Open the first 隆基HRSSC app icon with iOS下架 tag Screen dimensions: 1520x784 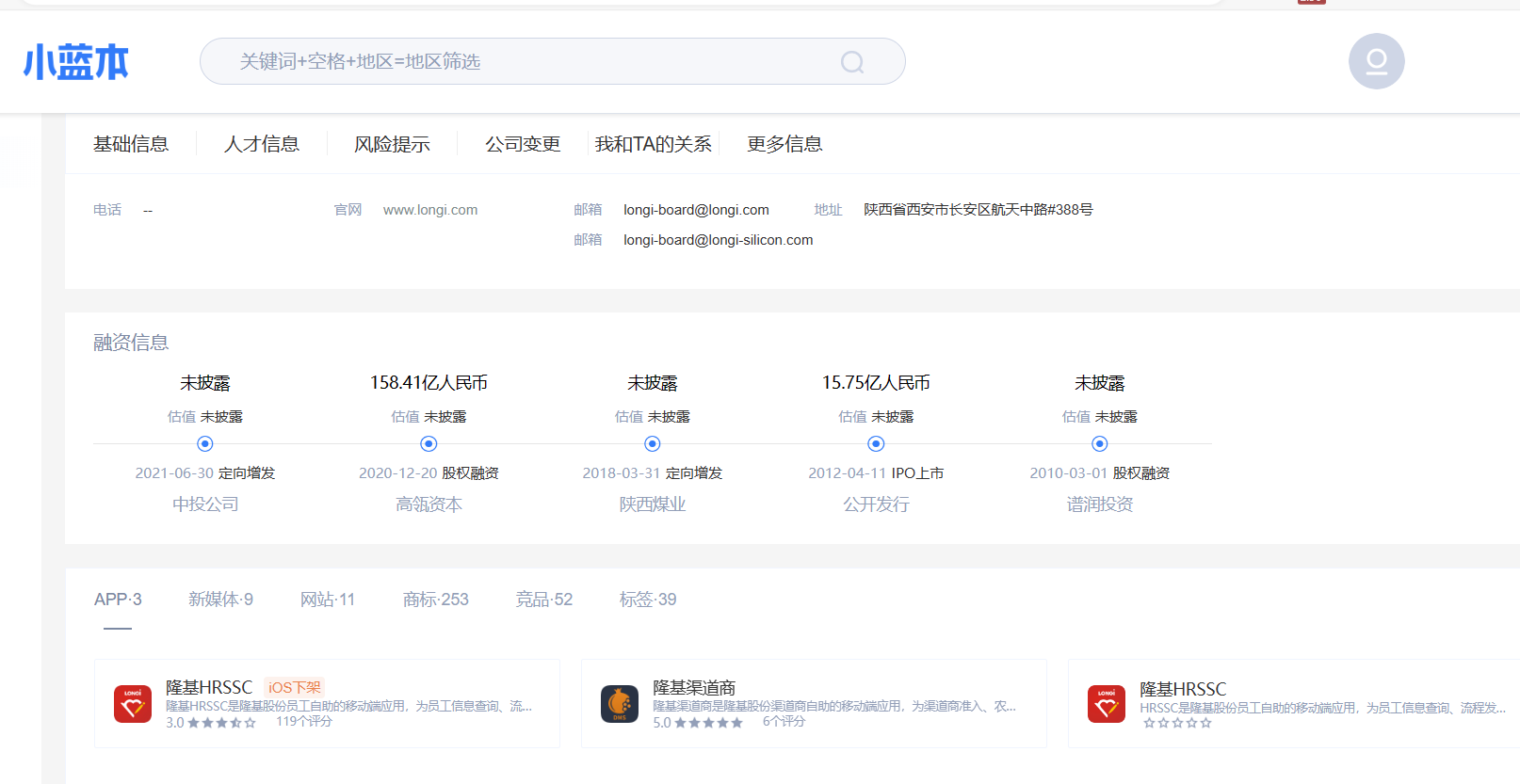[133, 704]
